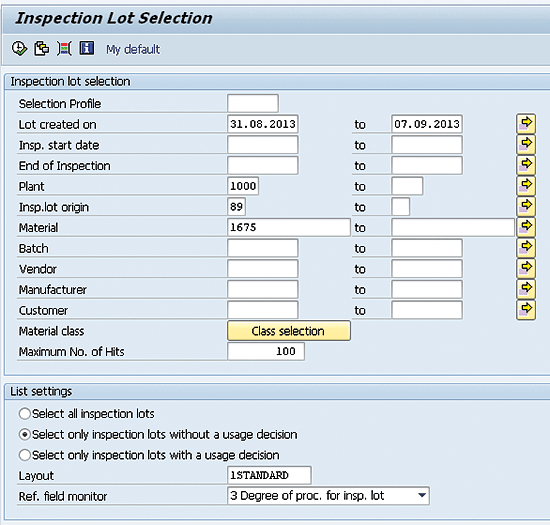Expand the Ref. field monitor dropdown
This screenshot has width=550, height=525.
(422, 496)
